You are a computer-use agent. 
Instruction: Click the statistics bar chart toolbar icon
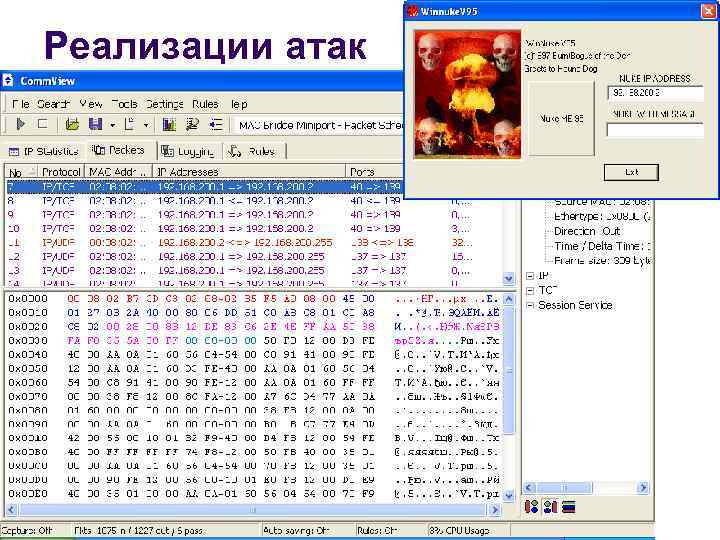point(169,124)
